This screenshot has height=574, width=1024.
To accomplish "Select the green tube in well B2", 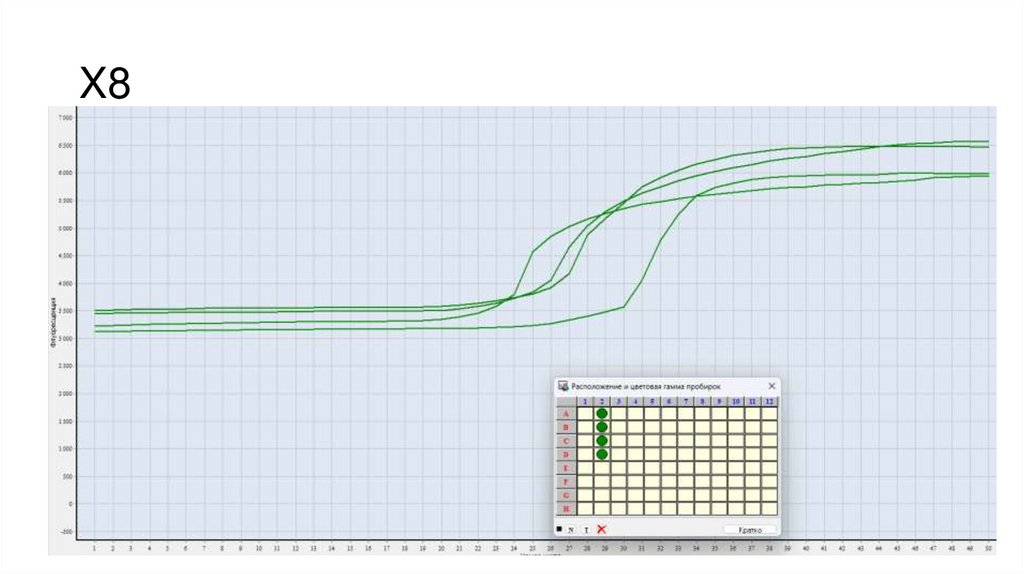I will point(601,427).
